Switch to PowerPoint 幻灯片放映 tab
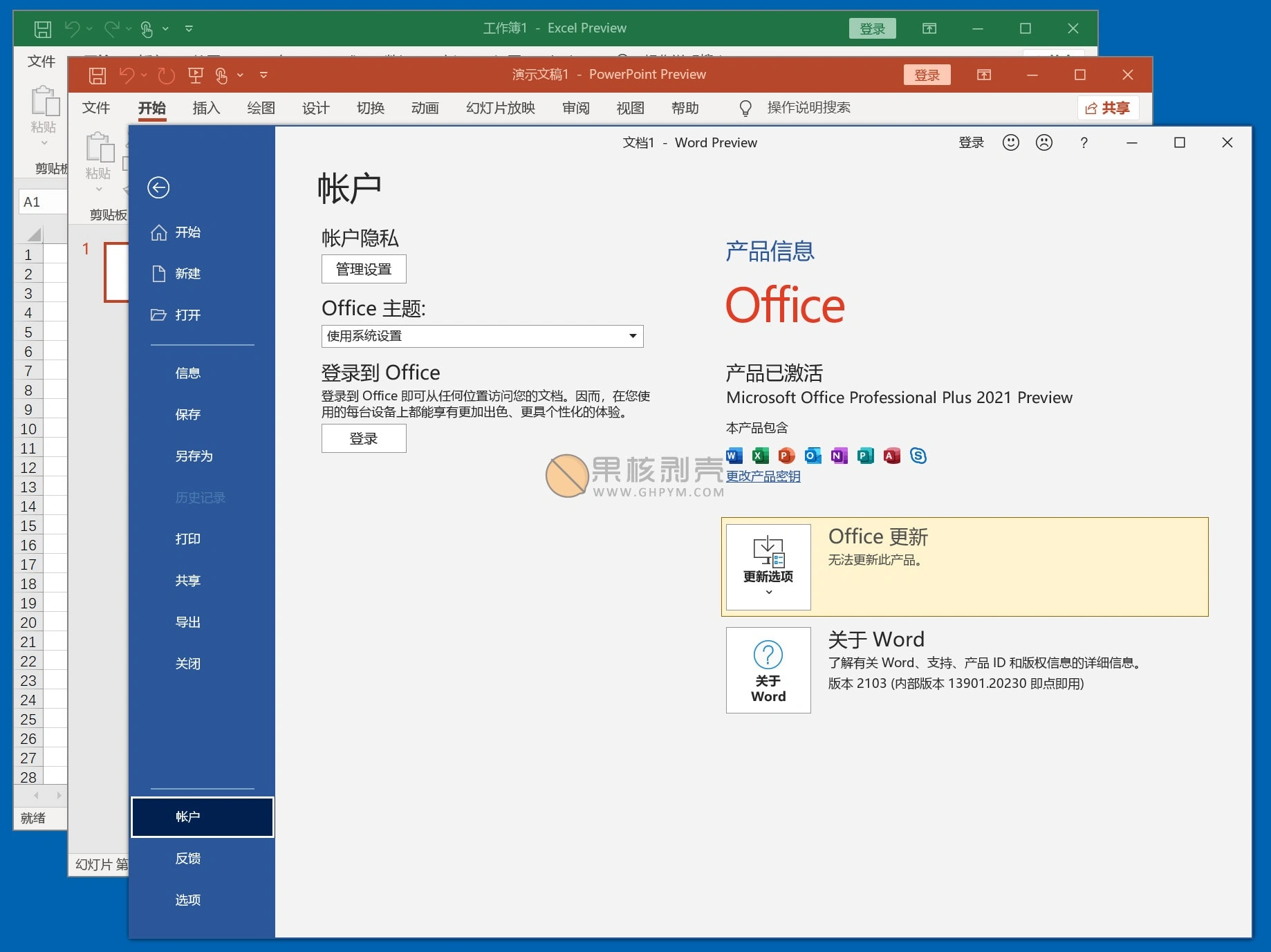Image resolution: width=1271 pixels, height=952 pixels. 501,108
